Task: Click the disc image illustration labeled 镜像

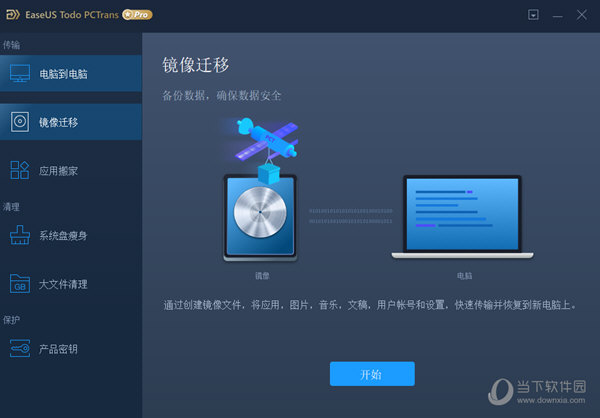Action: 260,217
